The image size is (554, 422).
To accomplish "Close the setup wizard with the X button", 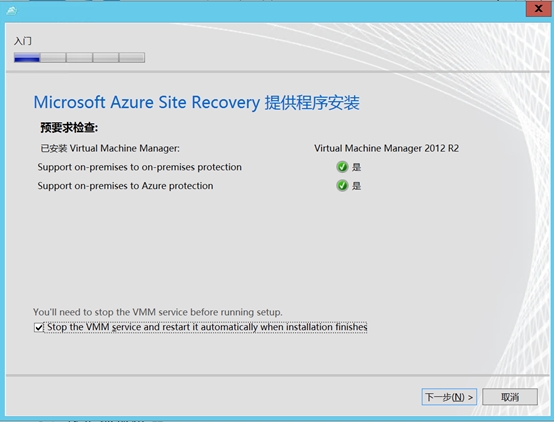I will (x=538, y=8).
